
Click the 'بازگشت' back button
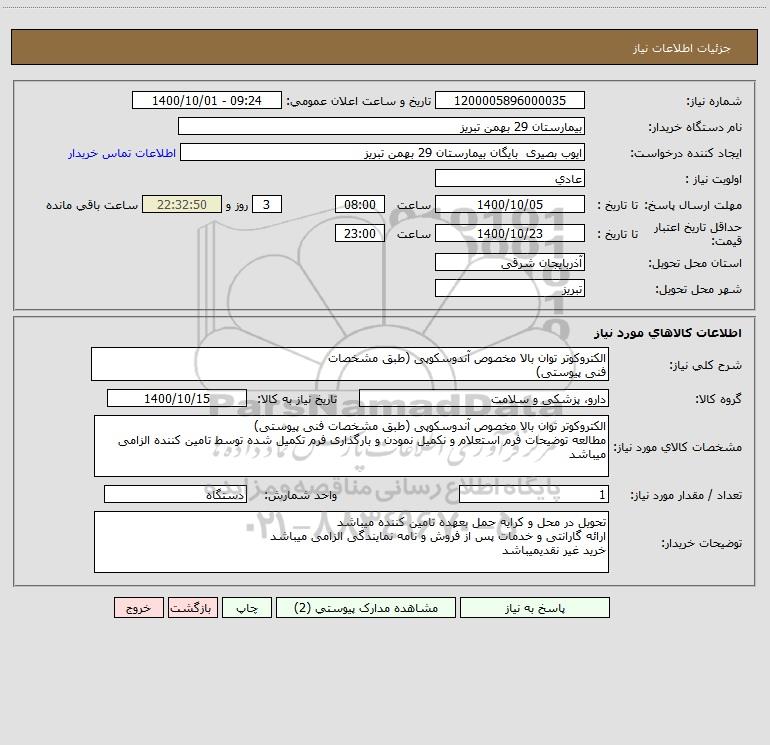click(192, 608)
